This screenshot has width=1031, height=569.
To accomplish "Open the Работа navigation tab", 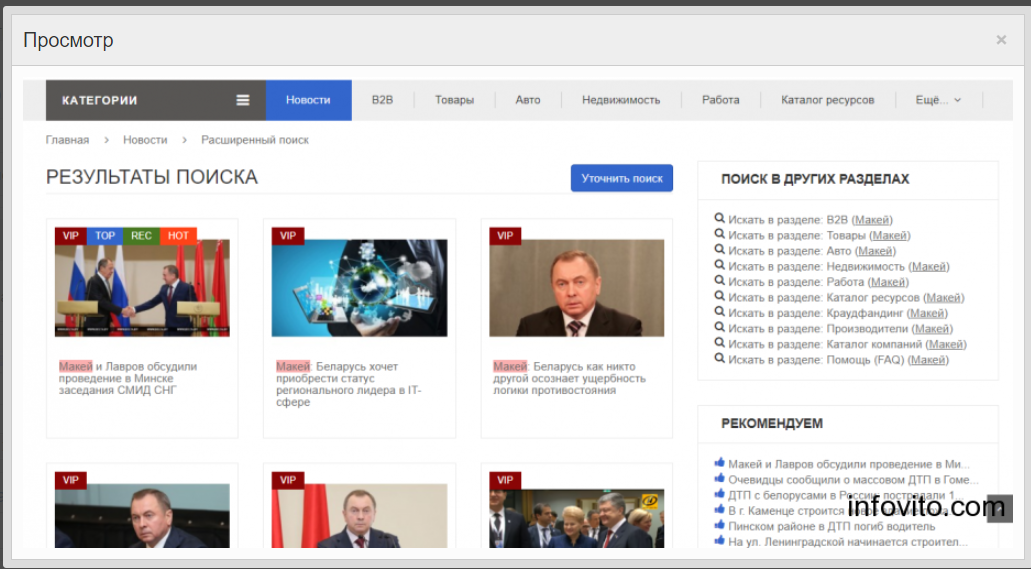I will pyautogui.click(x=721, y=100).
